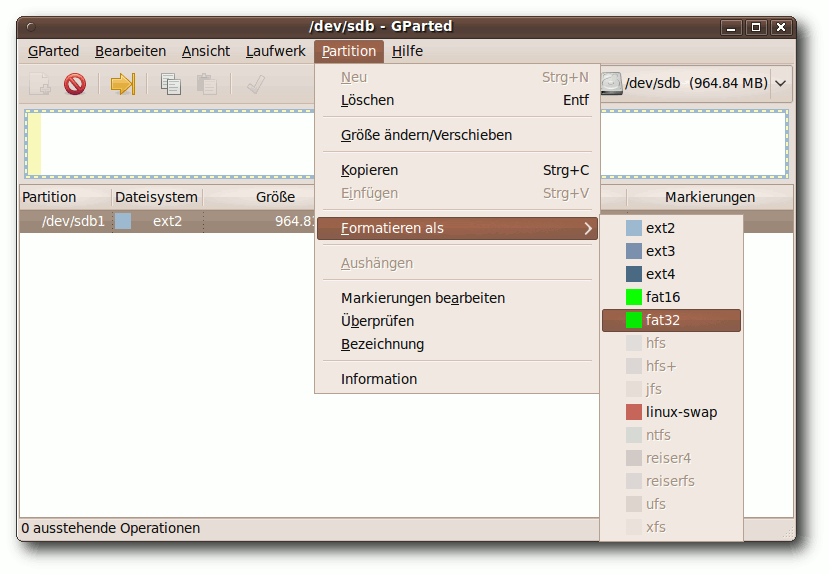
Task: Click the paste partition toolbar icon
Action: point(207,84)
